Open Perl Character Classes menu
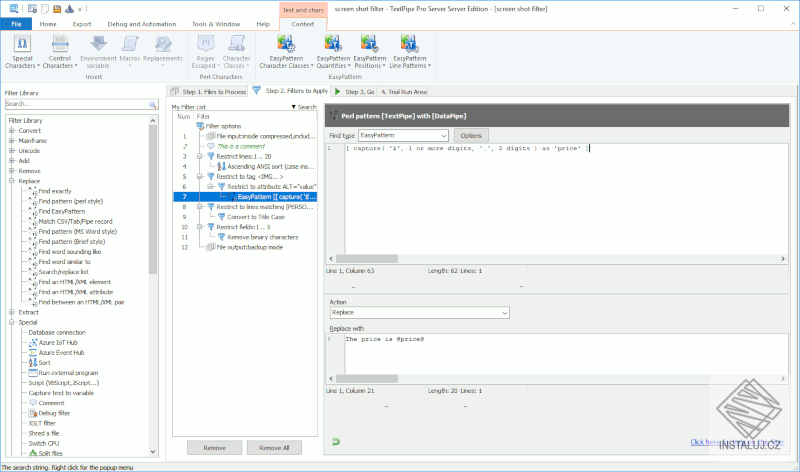 (x=236, y=52)
